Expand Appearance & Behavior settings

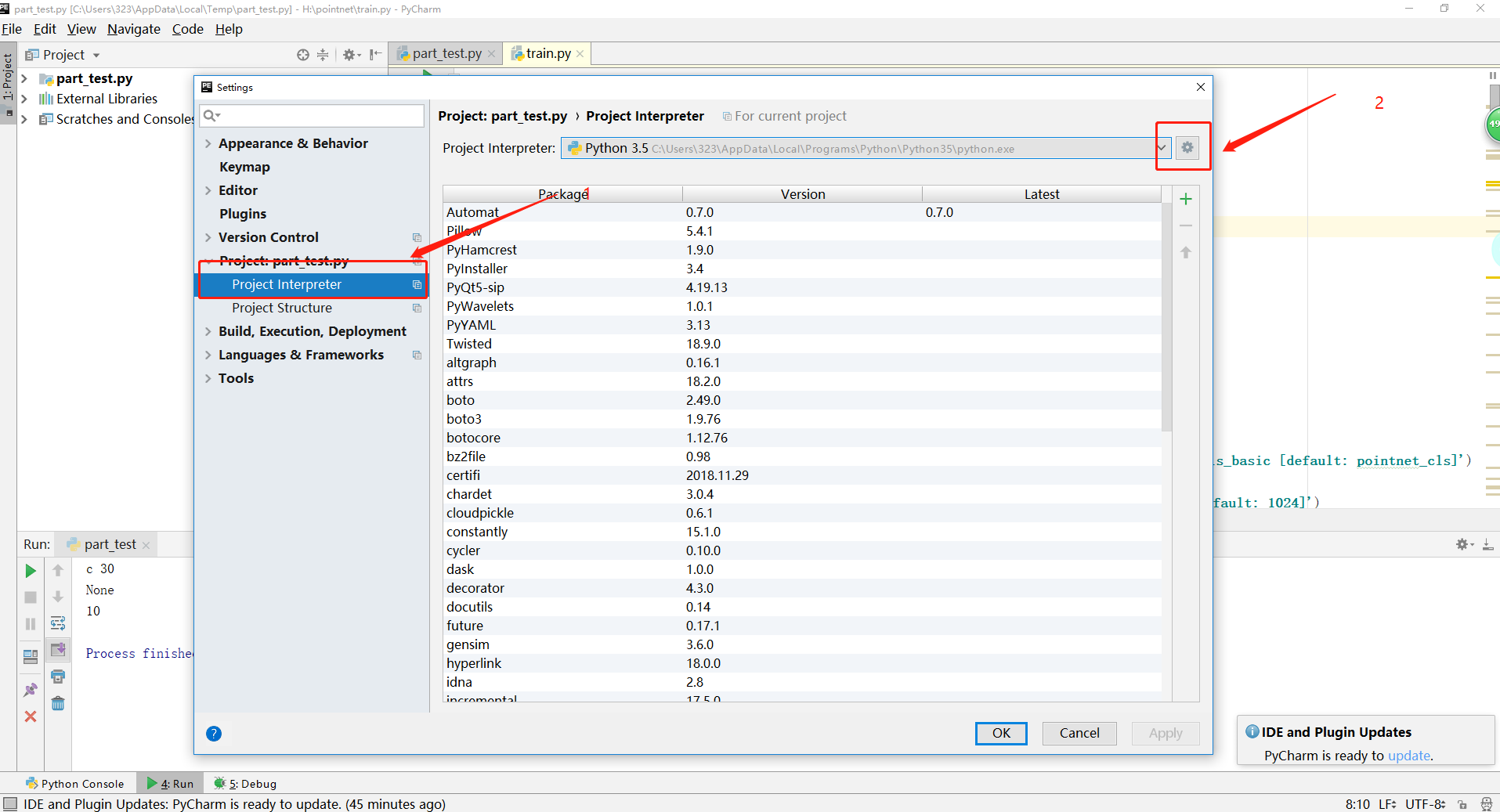(208, 143)
